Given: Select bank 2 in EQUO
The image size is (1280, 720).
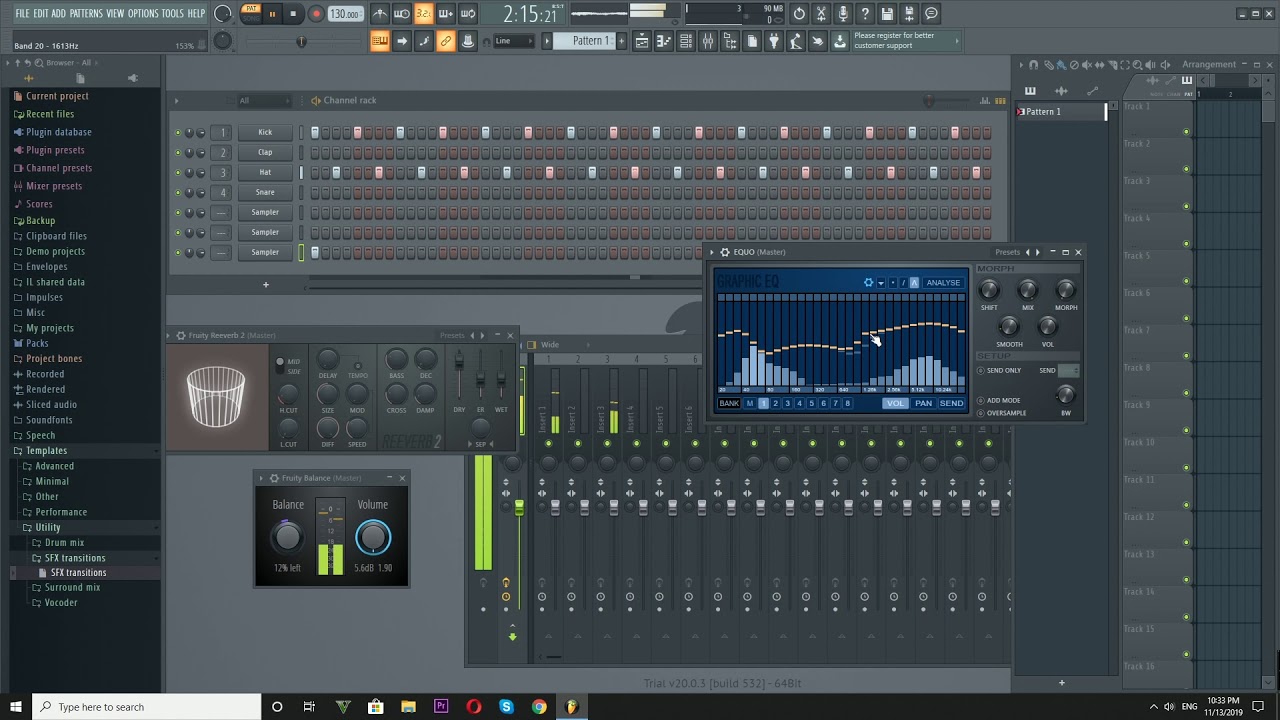Looking at the screenshot, I should tap(775, 404).
